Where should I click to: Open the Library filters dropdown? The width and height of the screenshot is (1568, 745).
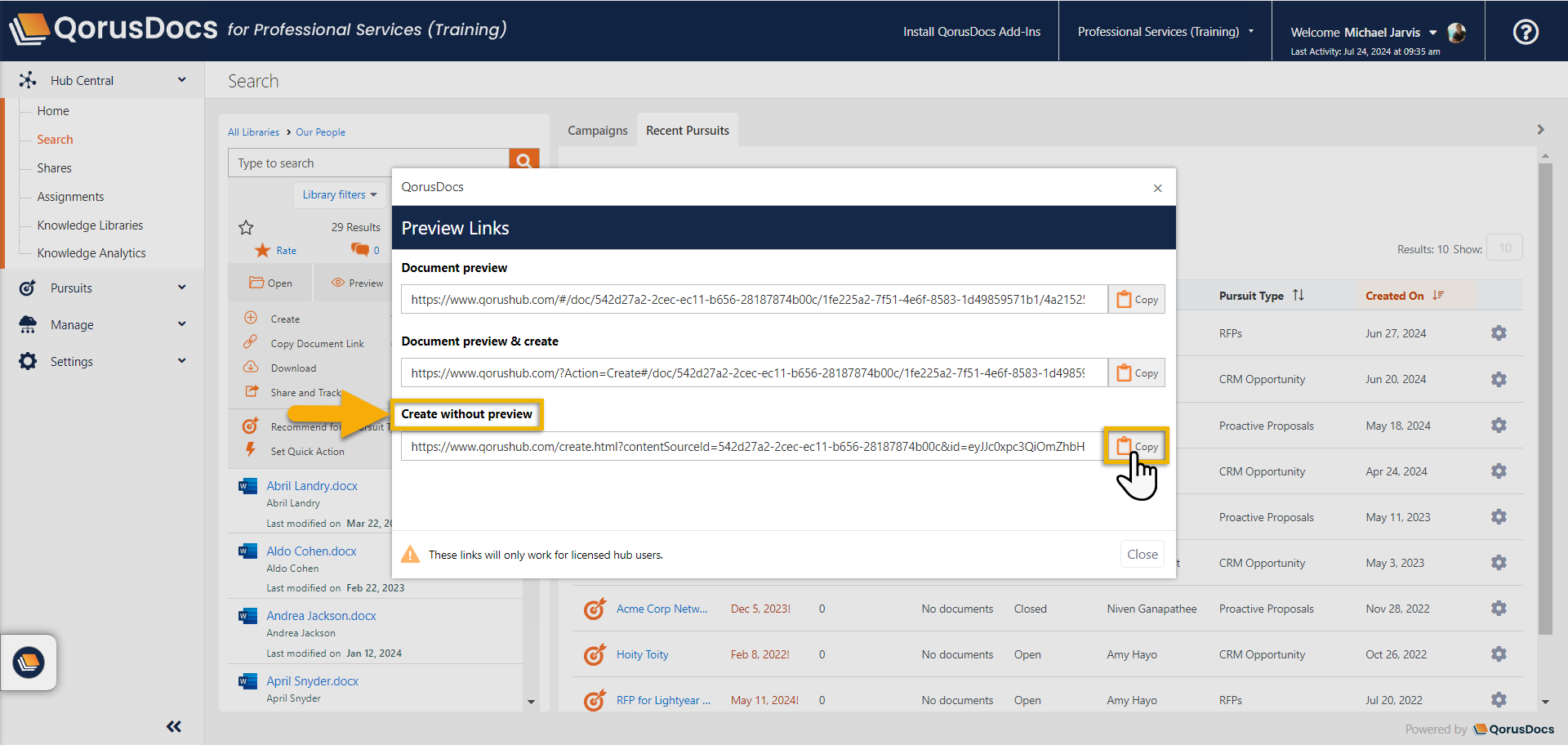(x=340, y=194)
